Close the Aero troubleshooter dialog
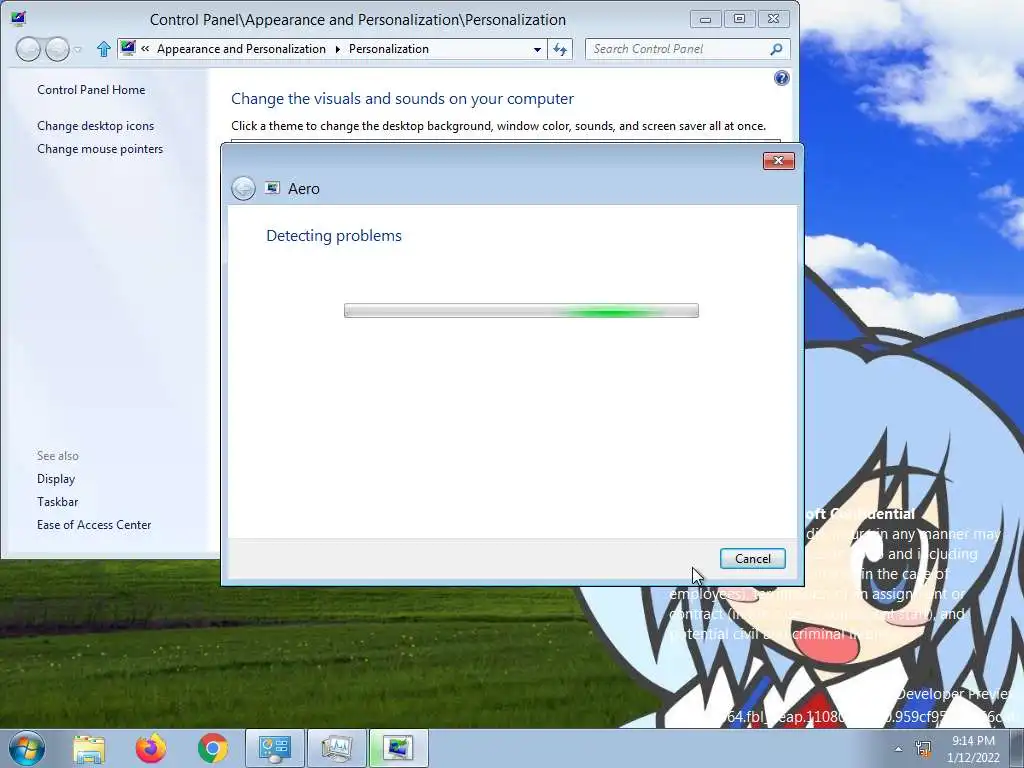Viewport: 1024px width, 768px height. [x=778, y=161]
